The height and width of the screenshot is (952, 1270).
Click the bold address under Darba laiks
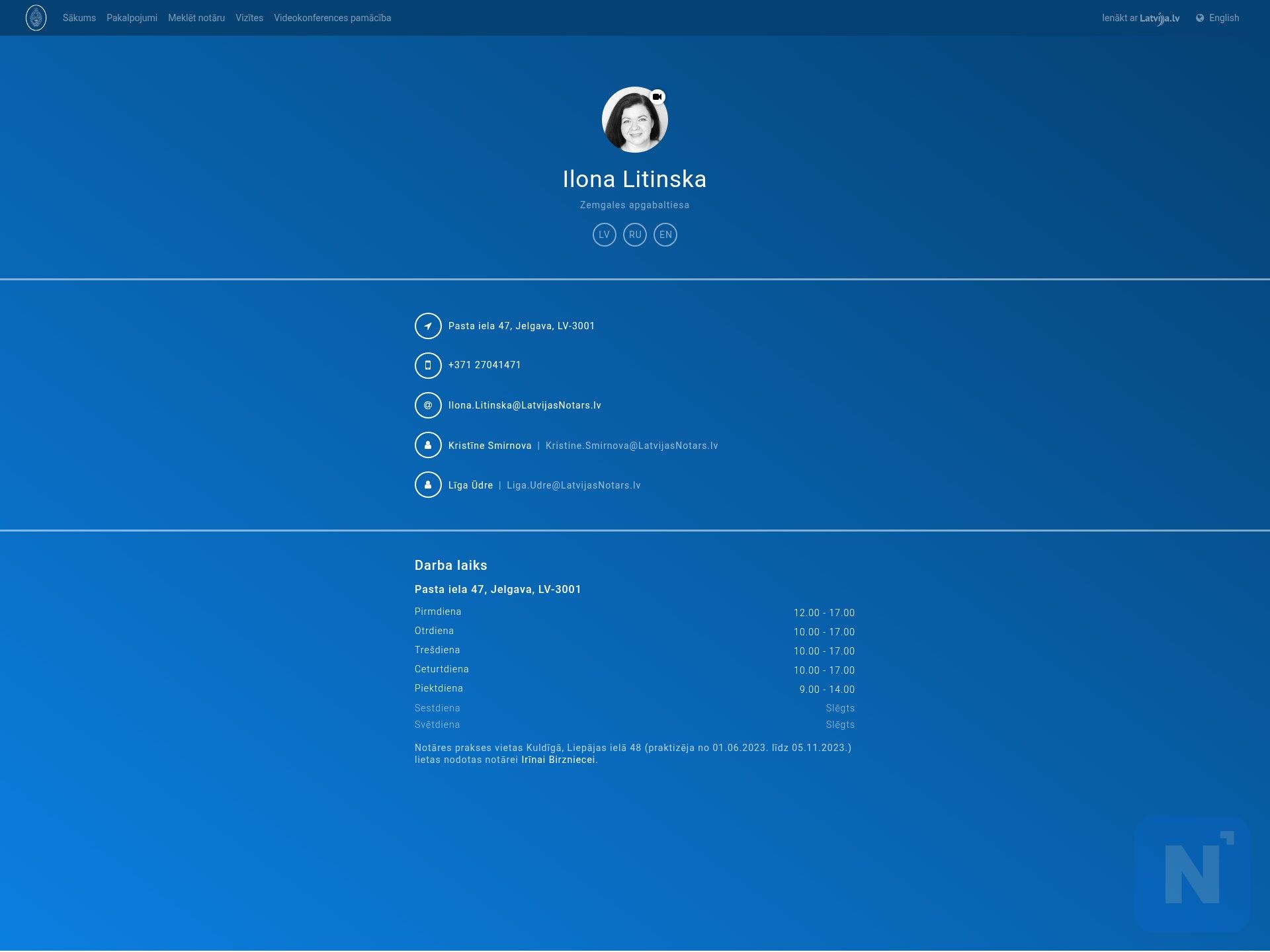[497, 589]
